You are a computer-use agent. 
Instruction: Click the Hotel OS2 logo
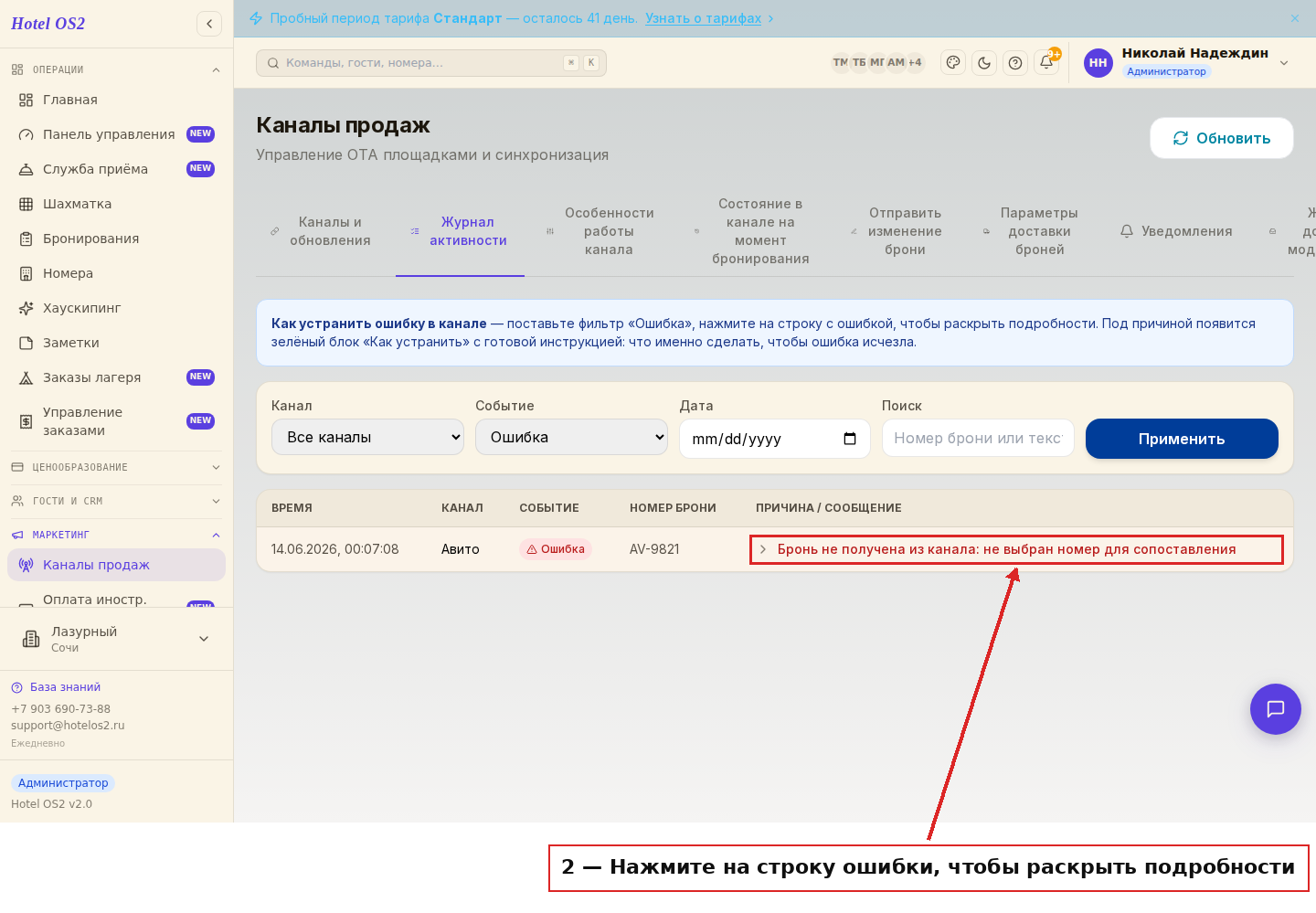pyautogui.click(x=48, y=24)
